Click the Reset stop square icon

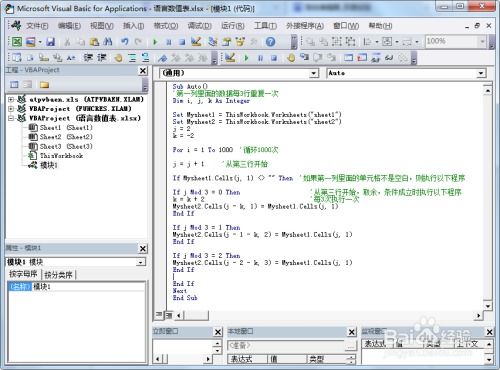(182, 42)
